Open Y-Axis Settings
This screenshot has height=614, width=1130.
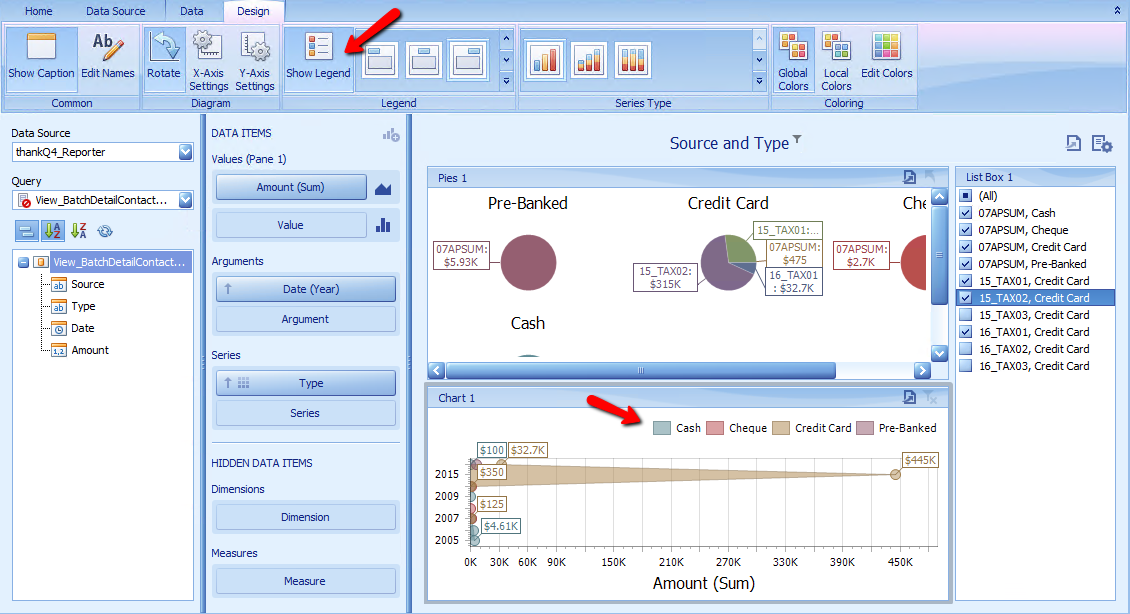click(254, 60)
